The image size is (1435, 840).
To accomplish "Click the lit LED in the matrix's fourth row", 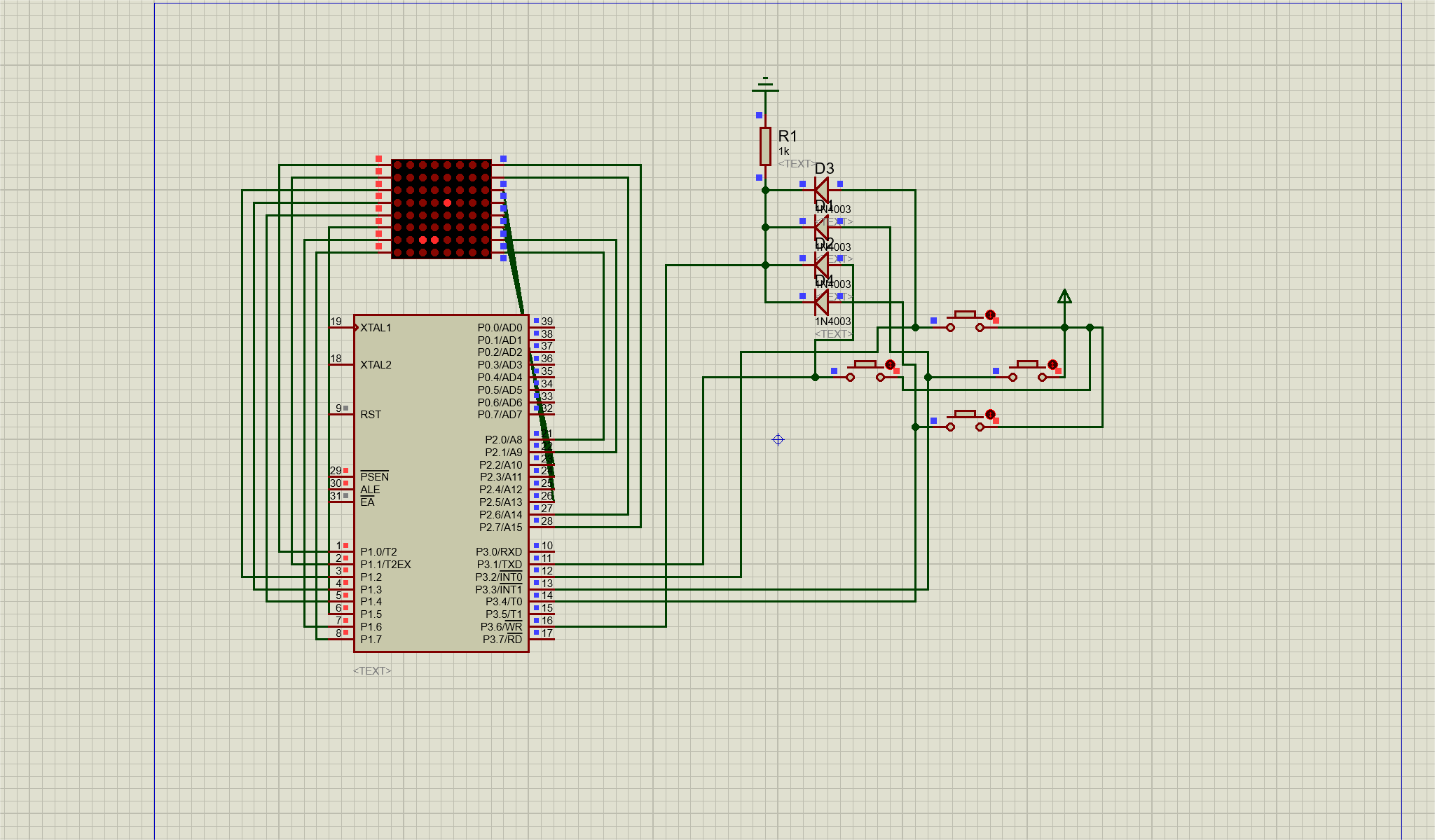I will click(x=447, y=202).
